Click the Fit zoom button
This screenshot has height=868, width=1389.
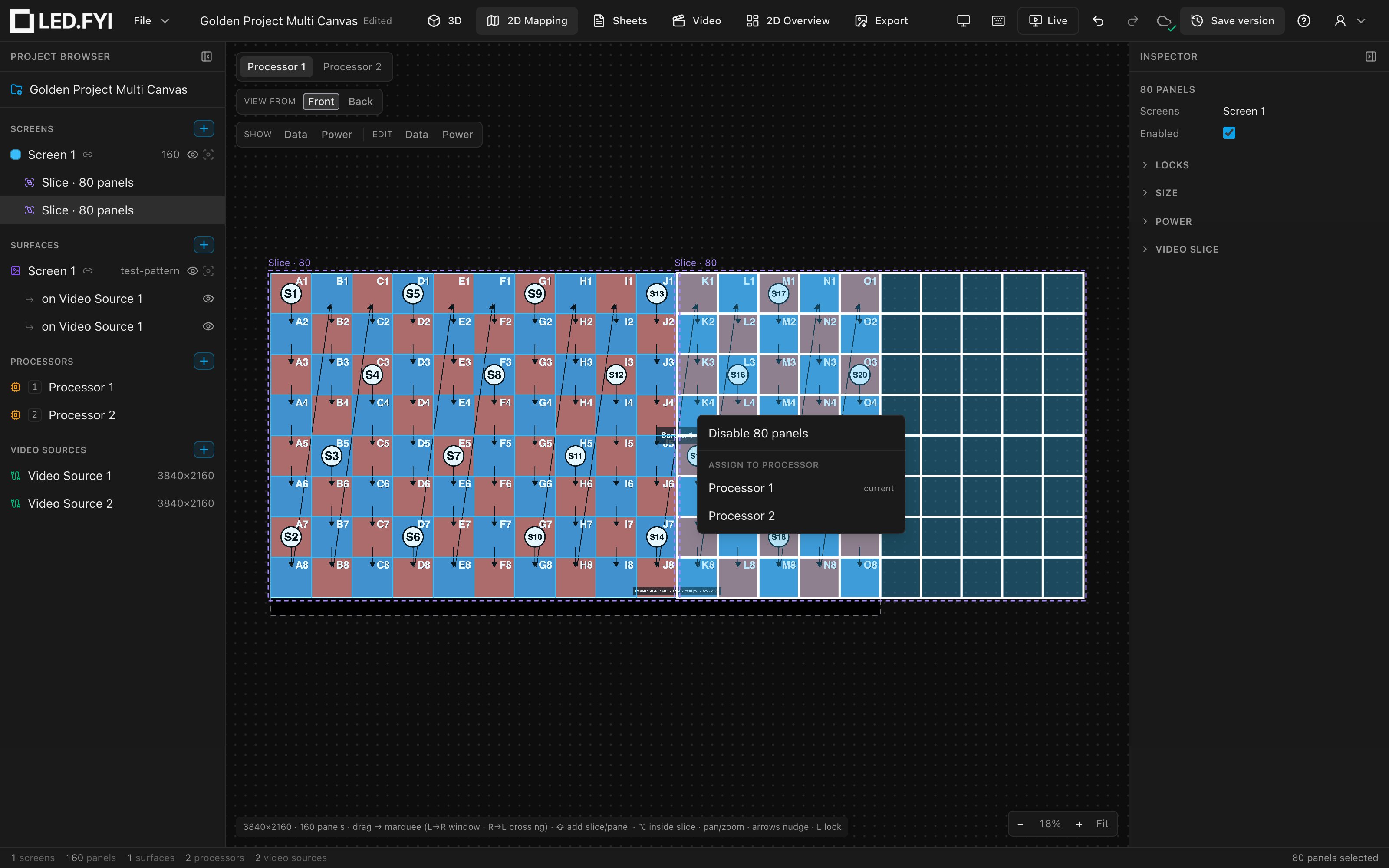pos(1102,824)
